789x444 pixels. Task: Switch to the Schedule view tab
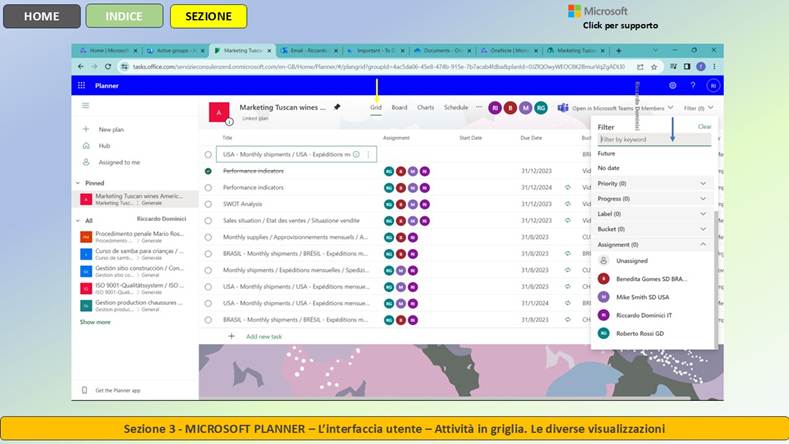point(456,107)
